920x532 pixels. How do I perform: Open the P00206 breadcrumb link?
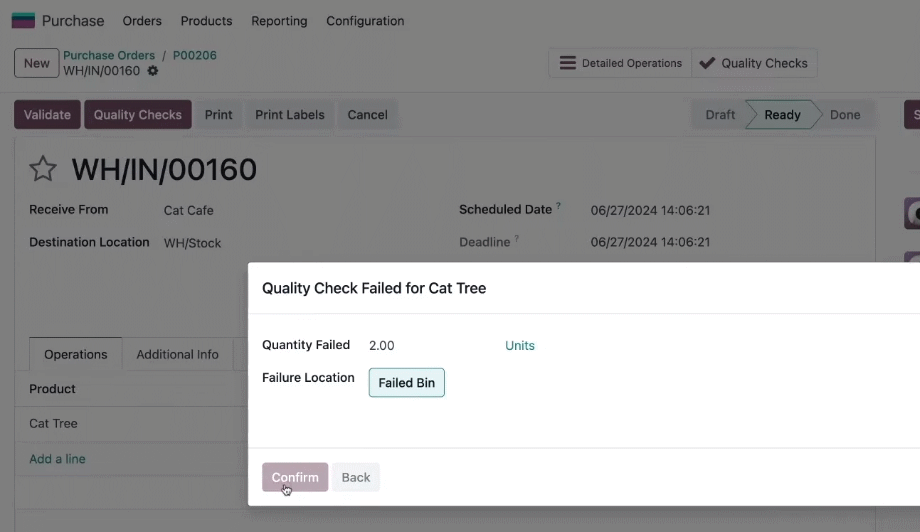(195, 55)
